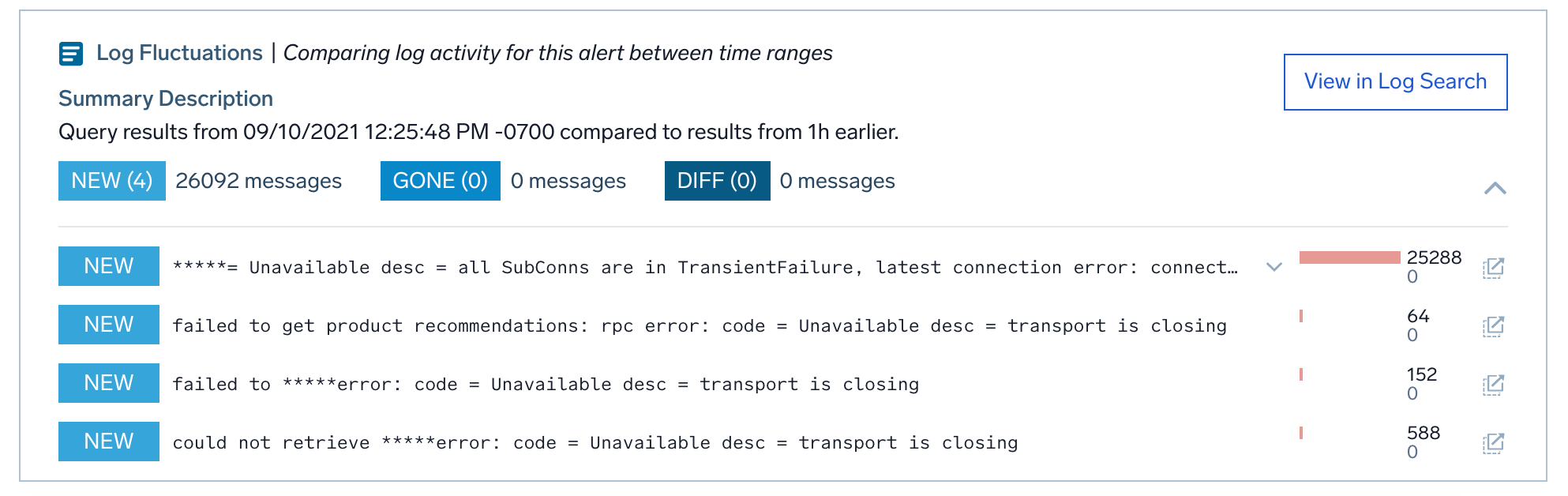Open external link for TransientFailure log row

pyautogui.click(x=1493, y=268)
